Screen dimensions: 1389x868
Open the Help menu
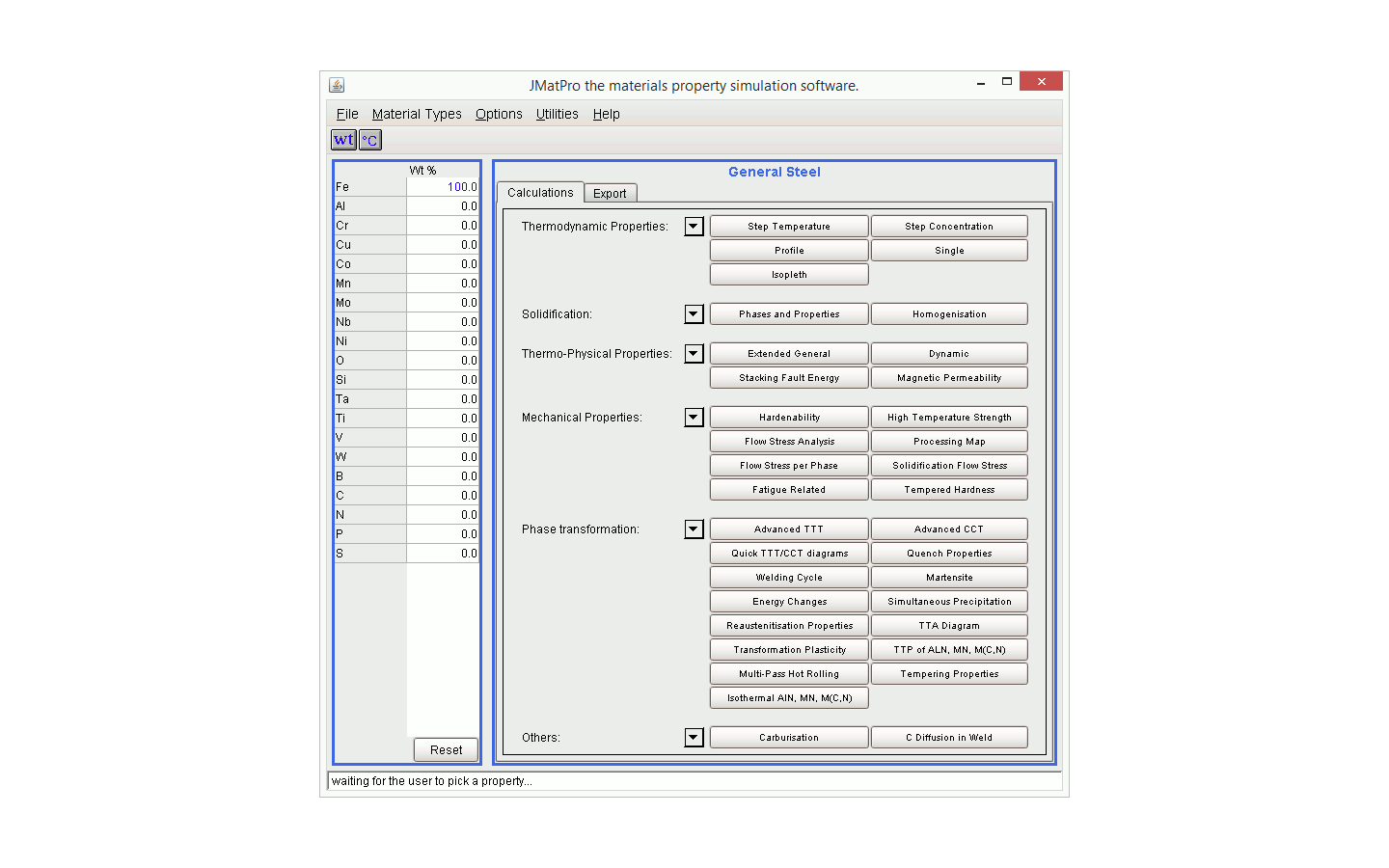click(606, 114)
